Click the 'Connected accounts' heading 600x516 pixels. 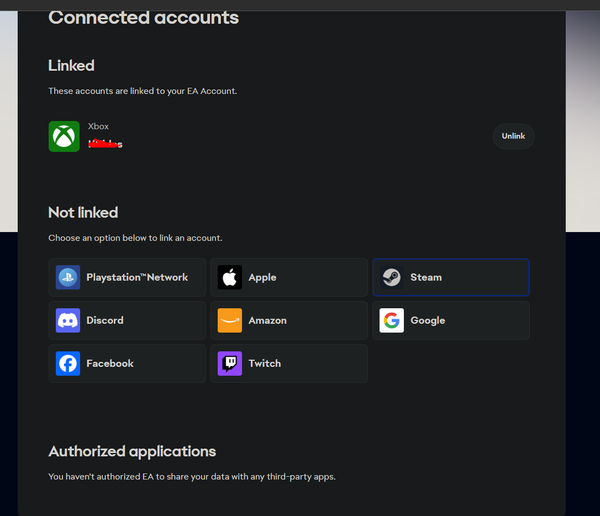pos(143,18)
